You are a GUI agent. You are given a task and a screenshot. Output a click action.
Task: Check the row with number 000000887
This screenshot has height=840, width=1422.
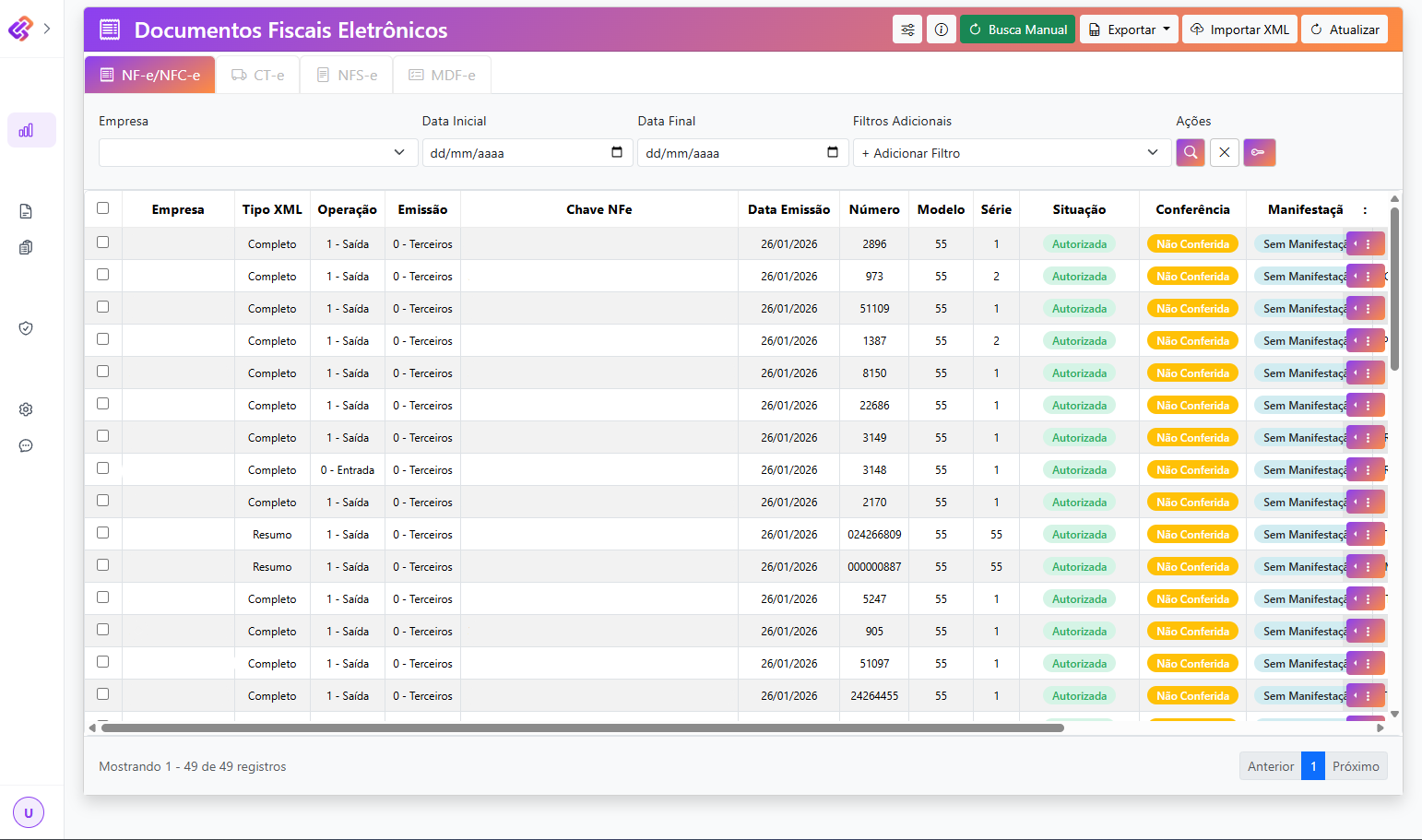pos(102,565)
